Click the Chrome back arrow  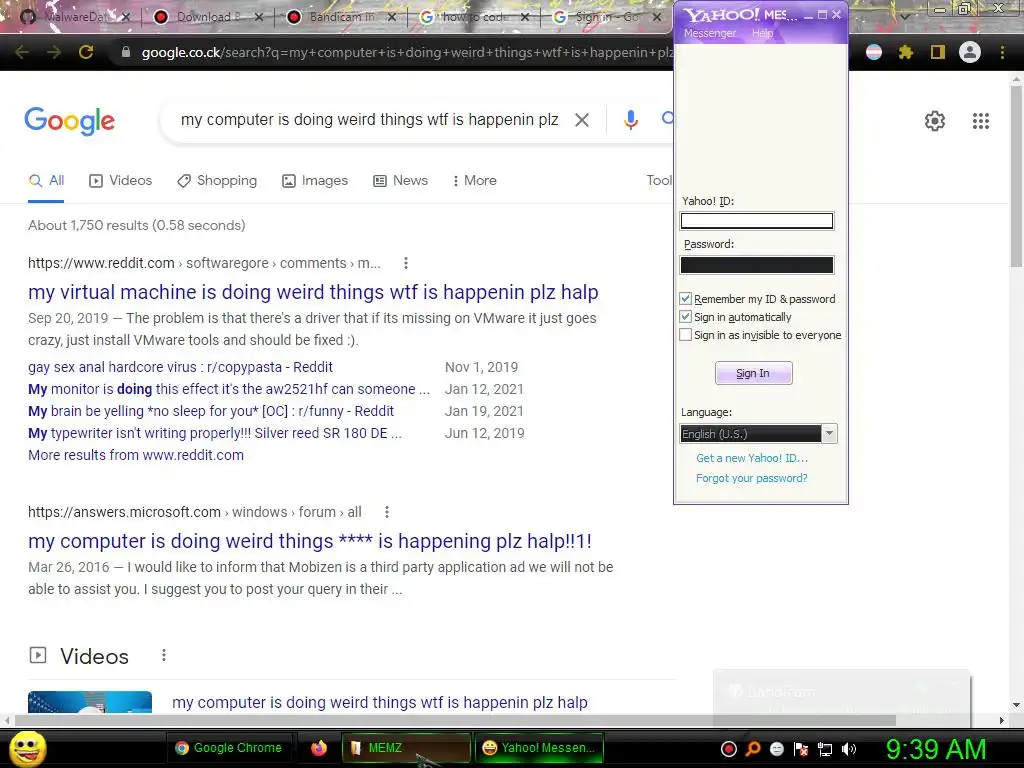(22, 52)
